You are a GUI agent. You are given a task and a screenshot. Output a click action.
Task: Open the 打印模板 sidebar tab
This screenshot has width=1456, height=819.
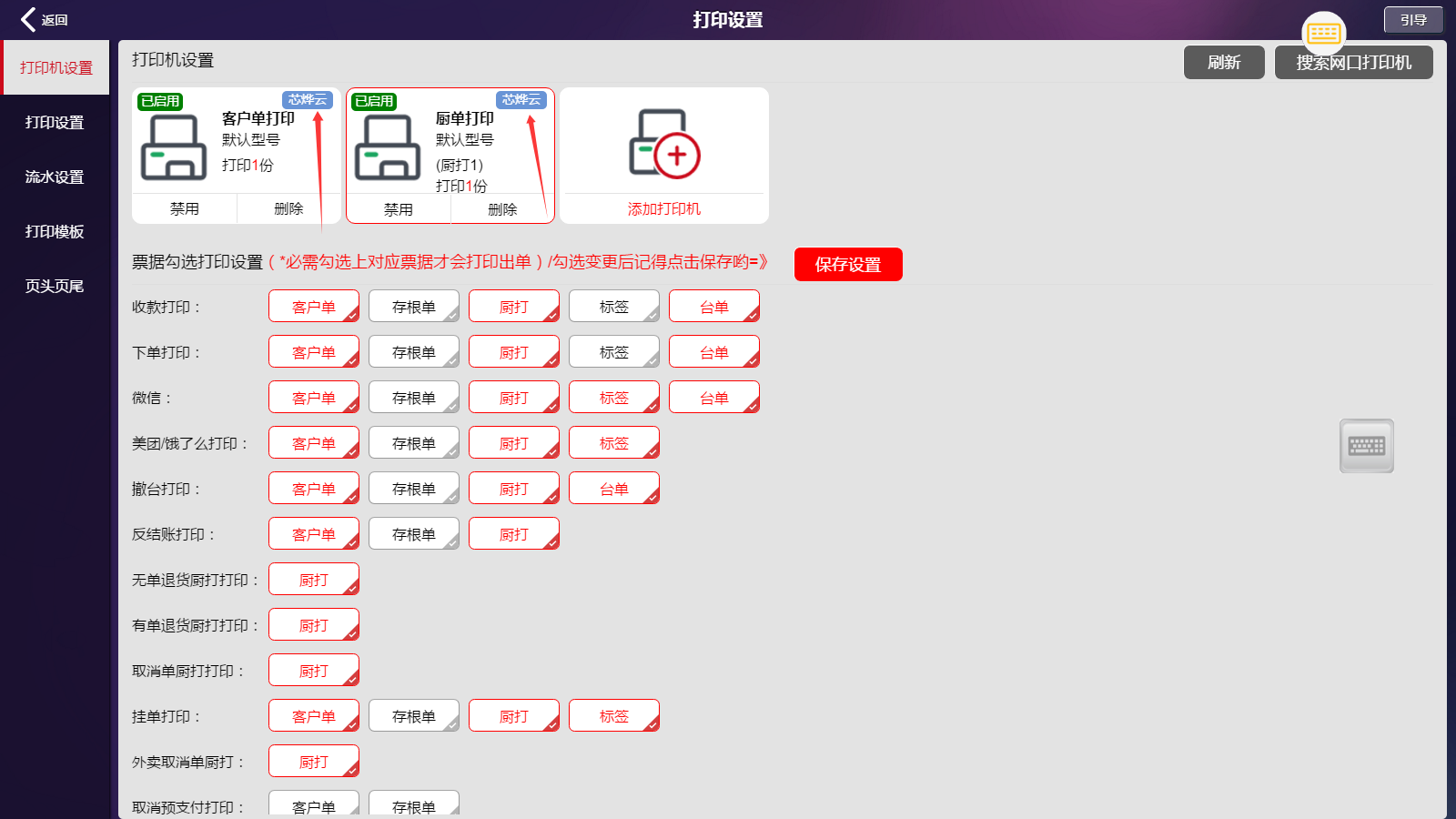click(55, 231)
